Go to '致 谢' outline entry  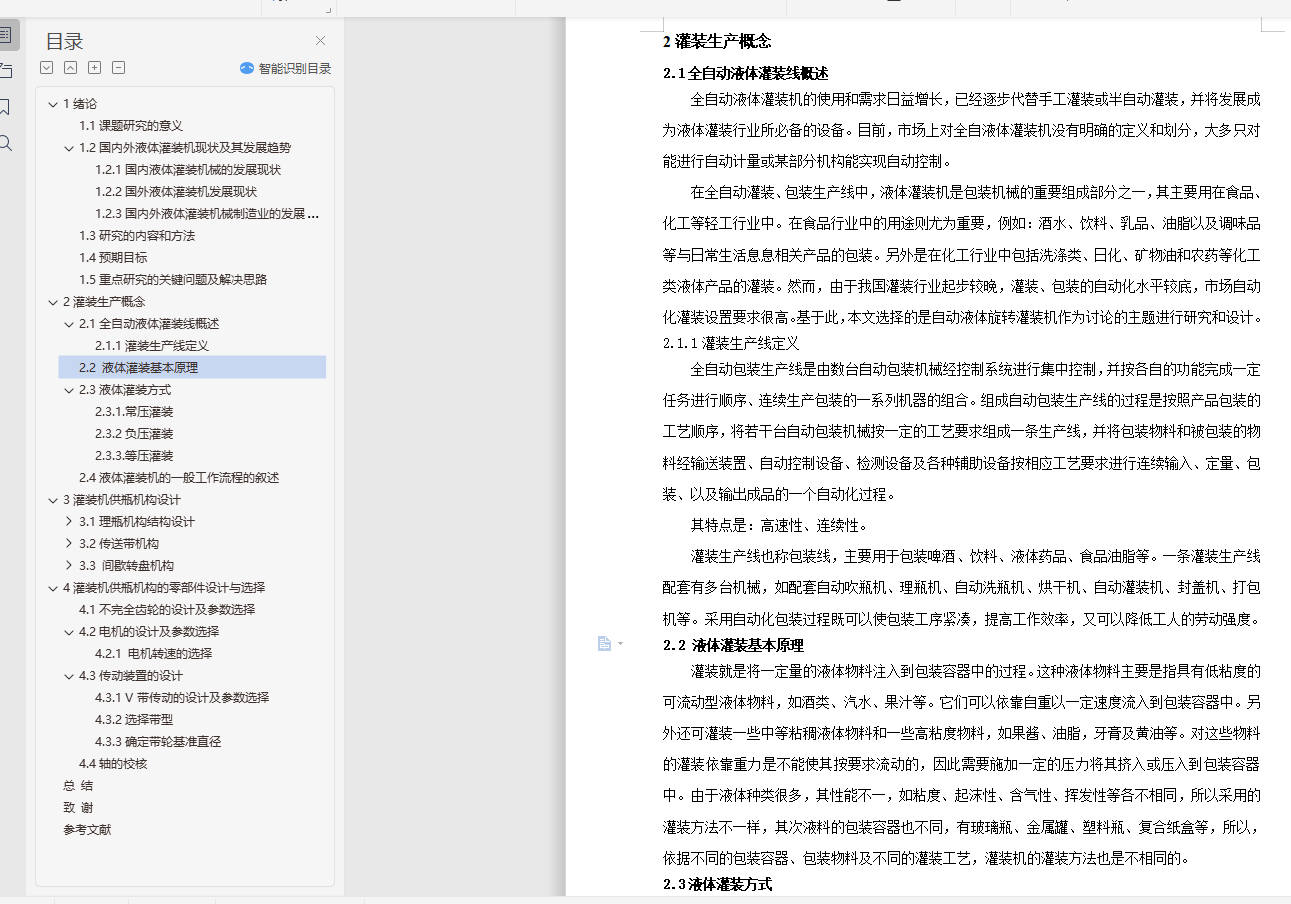(x=78, y=807)
